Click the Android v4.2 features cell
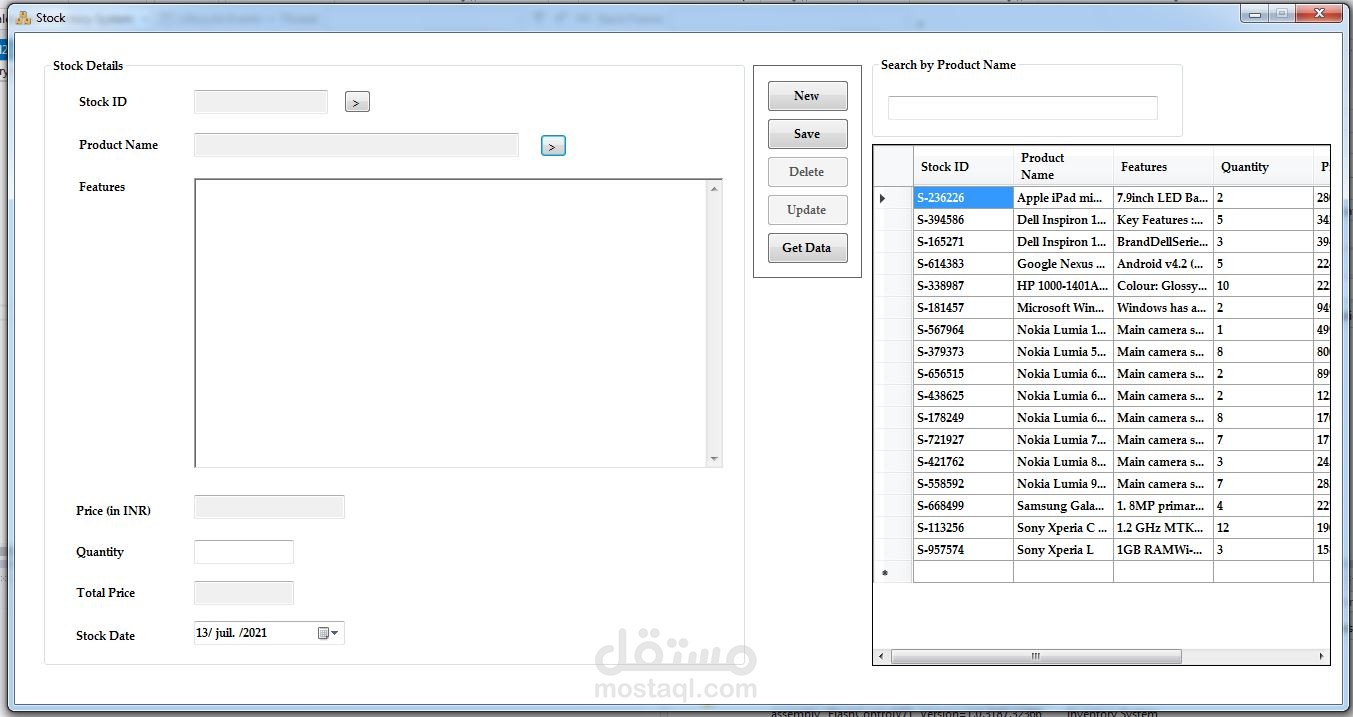The width and height of the screenshot is (1353, 717). [1163, 264]
